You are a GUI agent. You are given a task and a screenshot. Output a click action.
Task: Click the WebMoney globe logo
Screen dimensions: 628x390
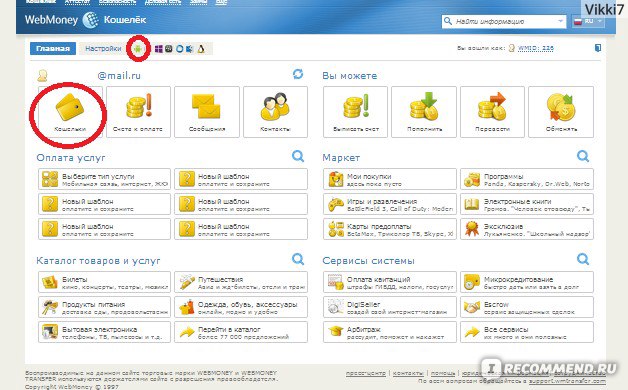90,20
